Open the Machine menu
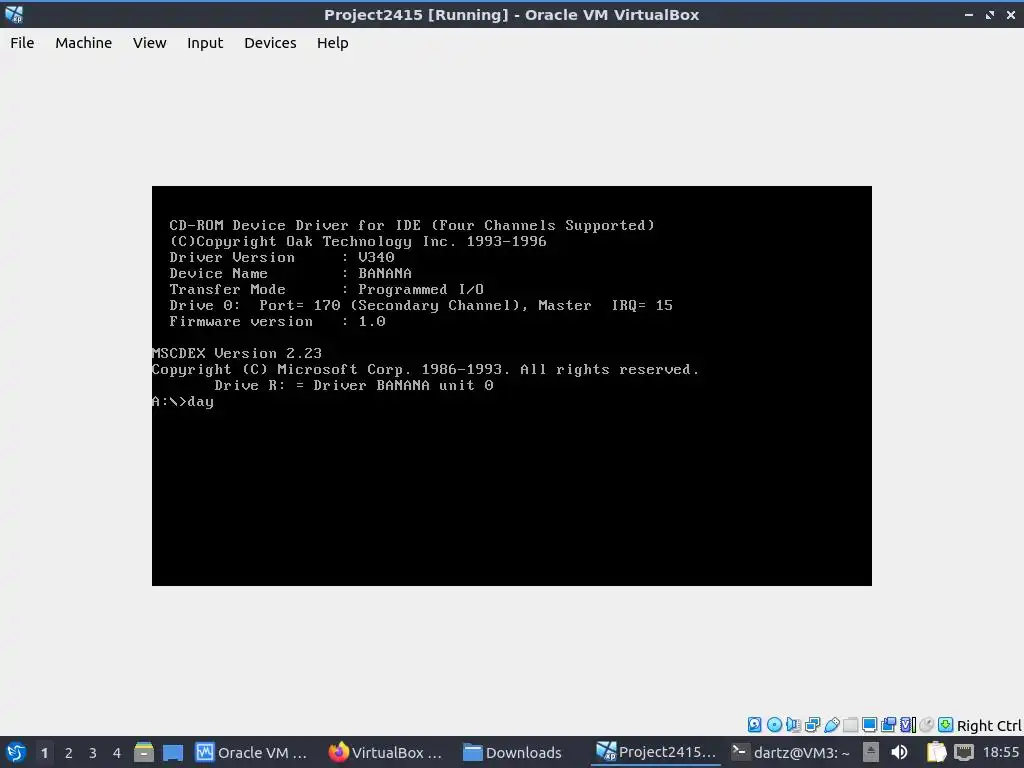 pyautogui.click(x=84, y=43)
